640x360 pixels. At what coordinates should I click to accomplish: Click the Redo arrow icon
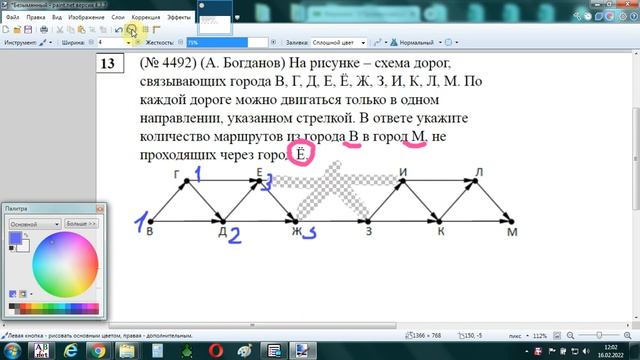click(x=131, y=29)
